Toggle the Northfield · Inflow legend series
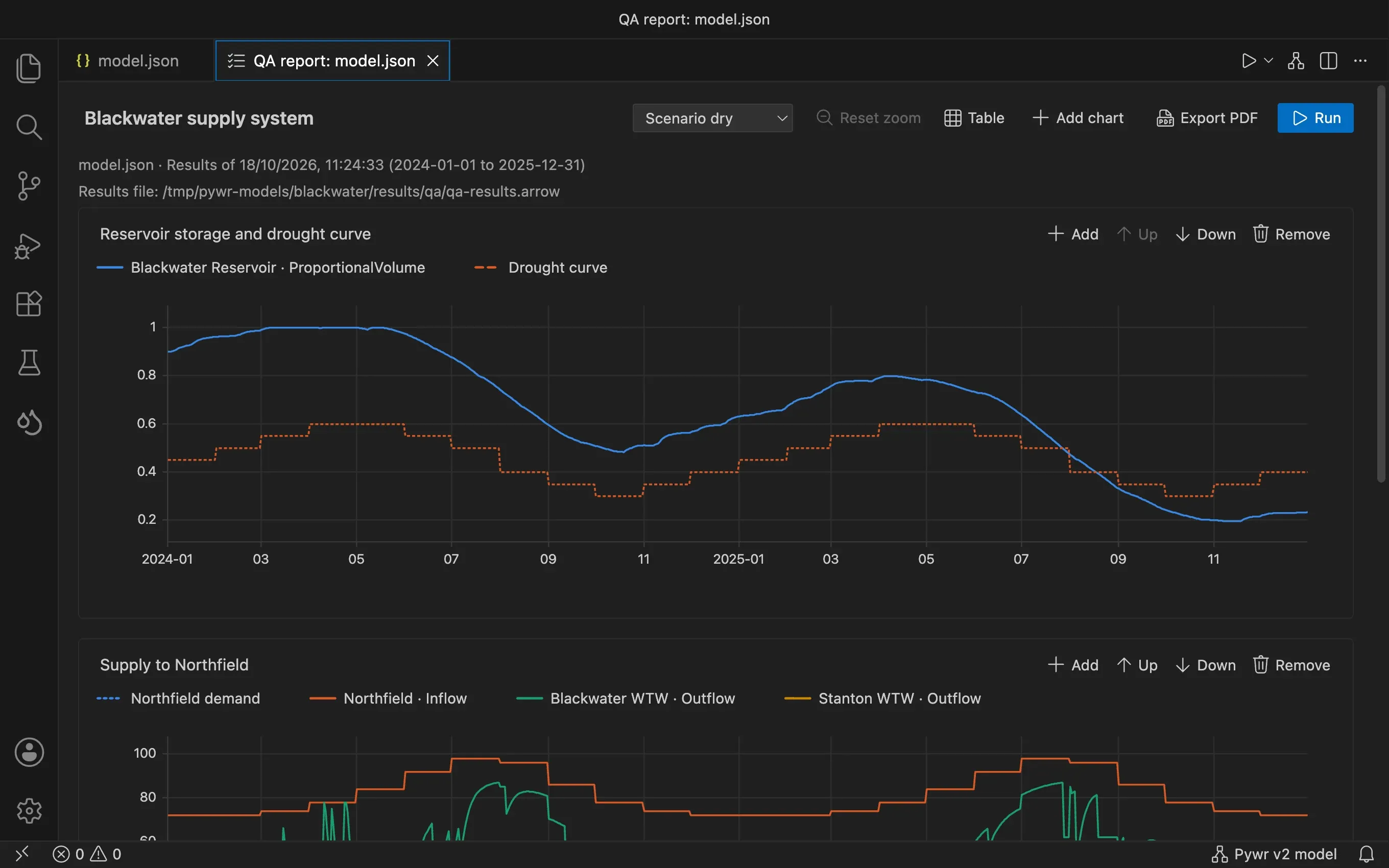This screenshot has width=1389, height=868. (389, 698)
